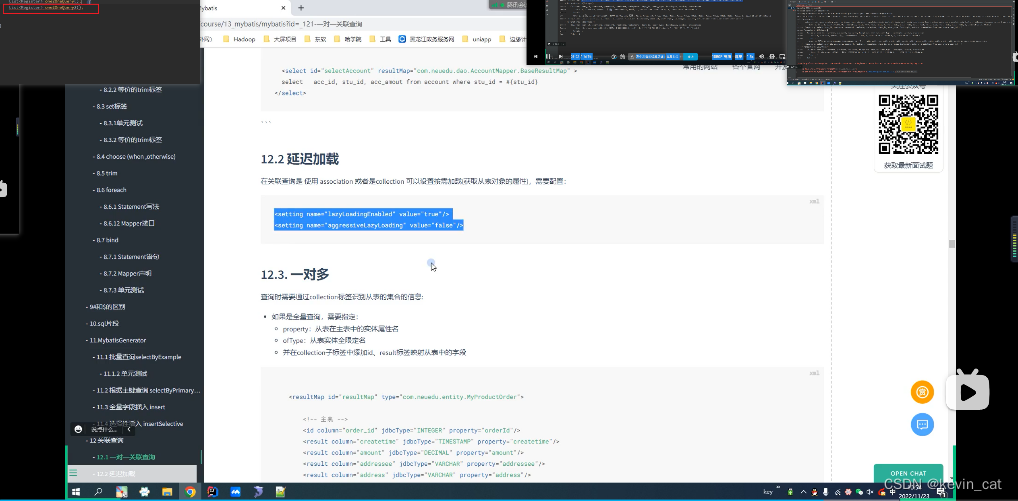Click the highlighted lazyLoadingEnabled setting line

click(362, 214)
